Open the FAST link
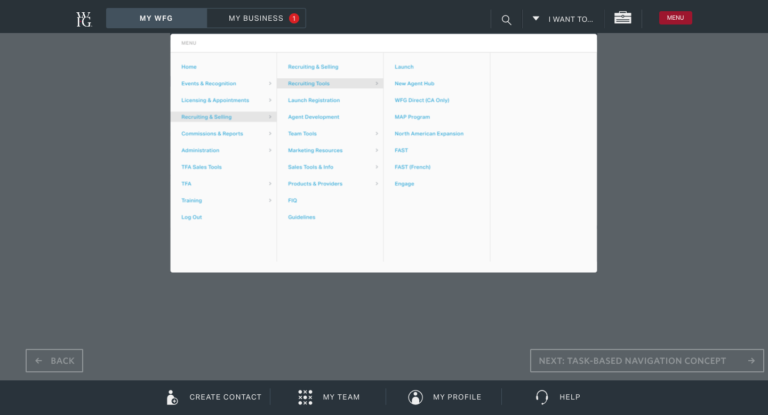The width and height of the screenshot is (768, 415). click(401, 150)
